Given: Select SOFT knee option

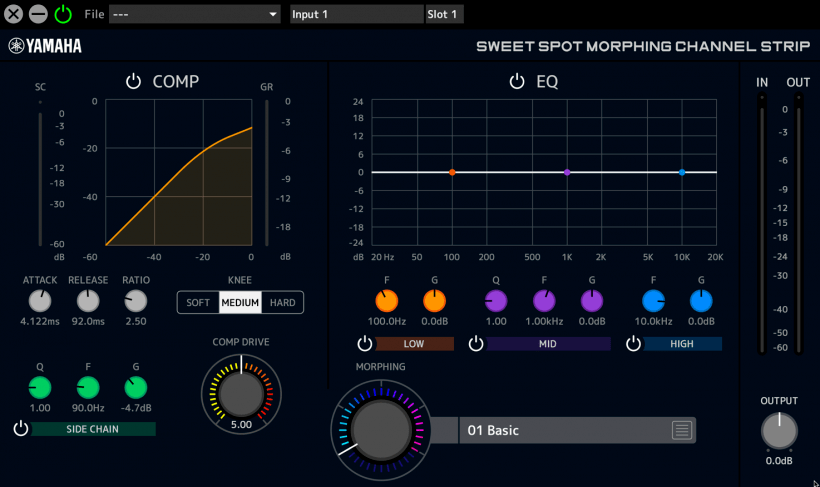Looking at the screenshot, I should [x=198, y=302].
